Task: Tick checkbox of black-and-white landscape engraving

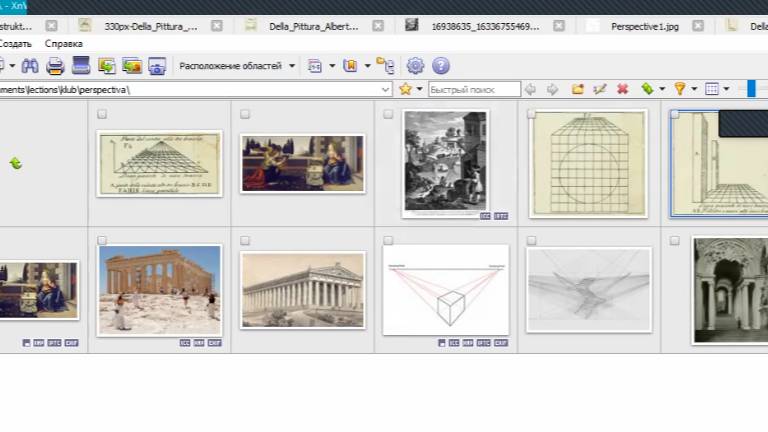Action: (x=388, y=114)
